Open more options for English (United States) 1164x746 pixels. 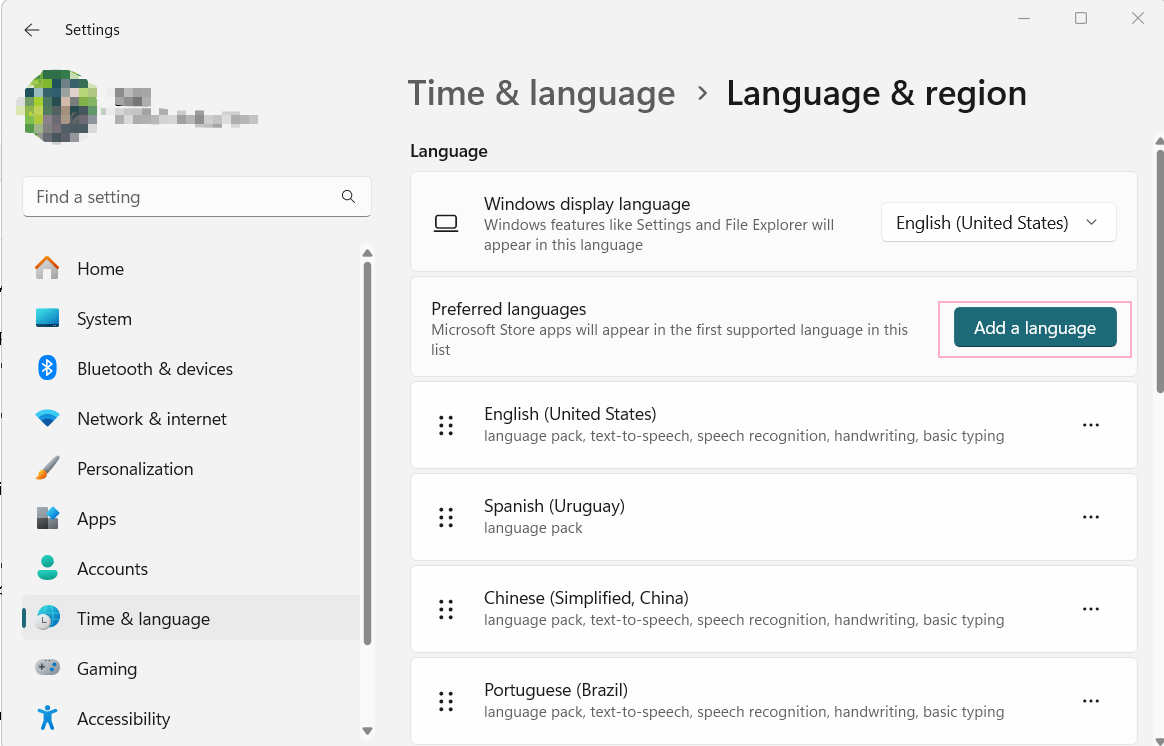coord(1091,425)
